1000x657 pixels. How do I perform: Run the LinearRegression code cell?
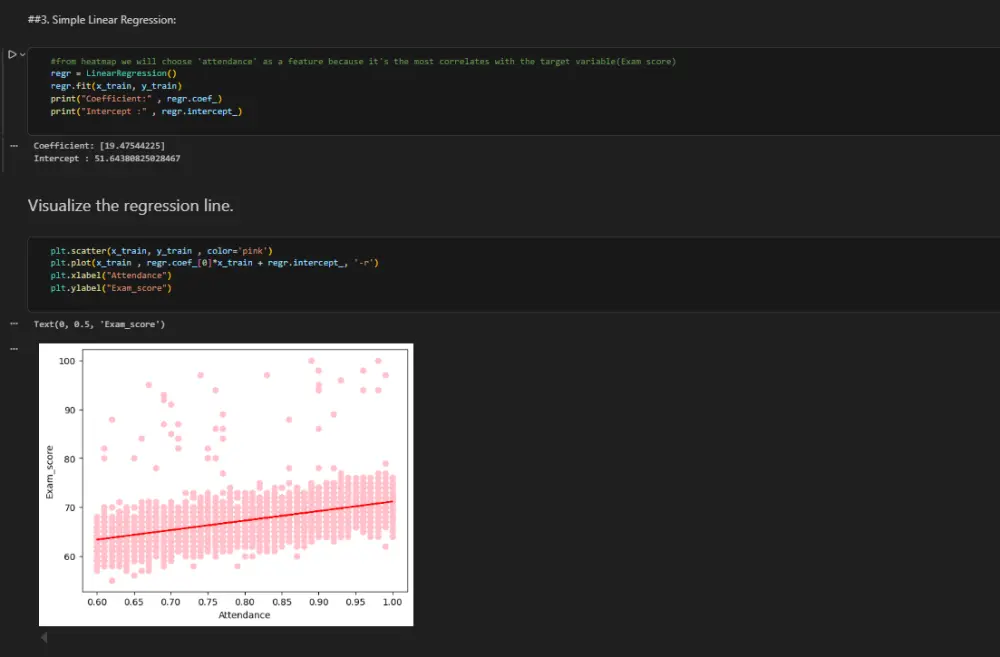(11, 54)
